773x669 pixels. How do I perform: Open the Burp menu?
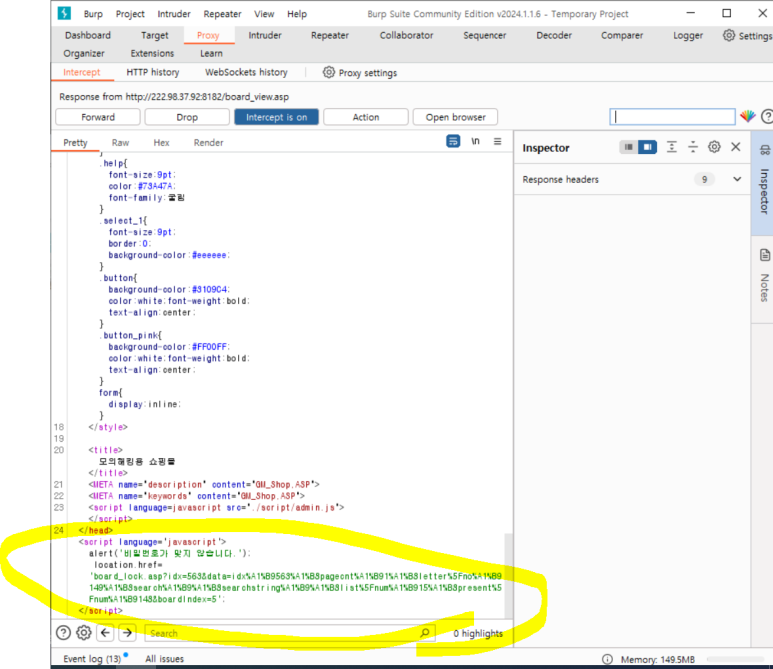click(x=93, y=14)
